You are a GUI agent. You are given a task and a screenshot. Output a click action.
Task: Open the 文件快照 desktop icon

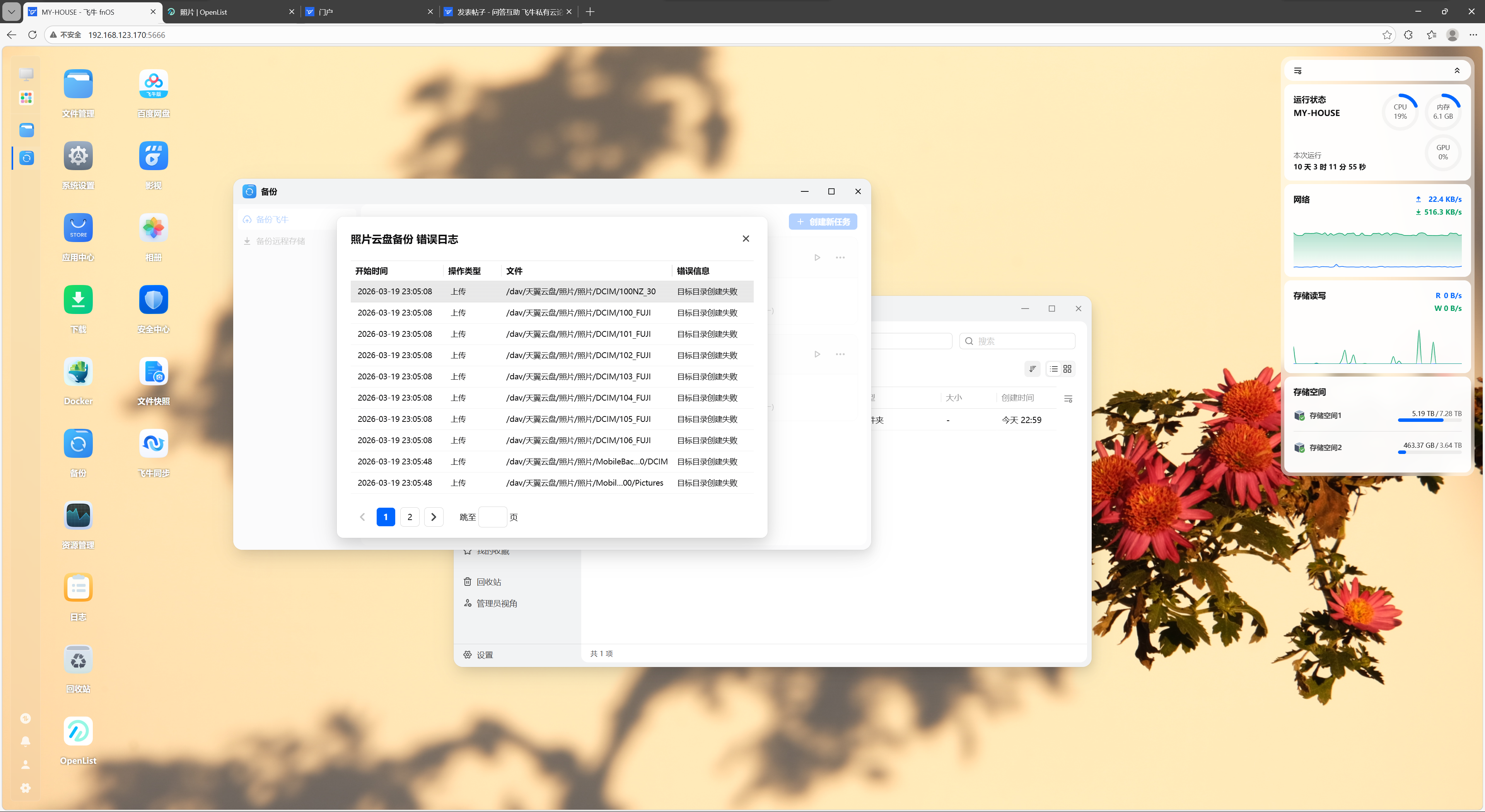pos(154,372)
